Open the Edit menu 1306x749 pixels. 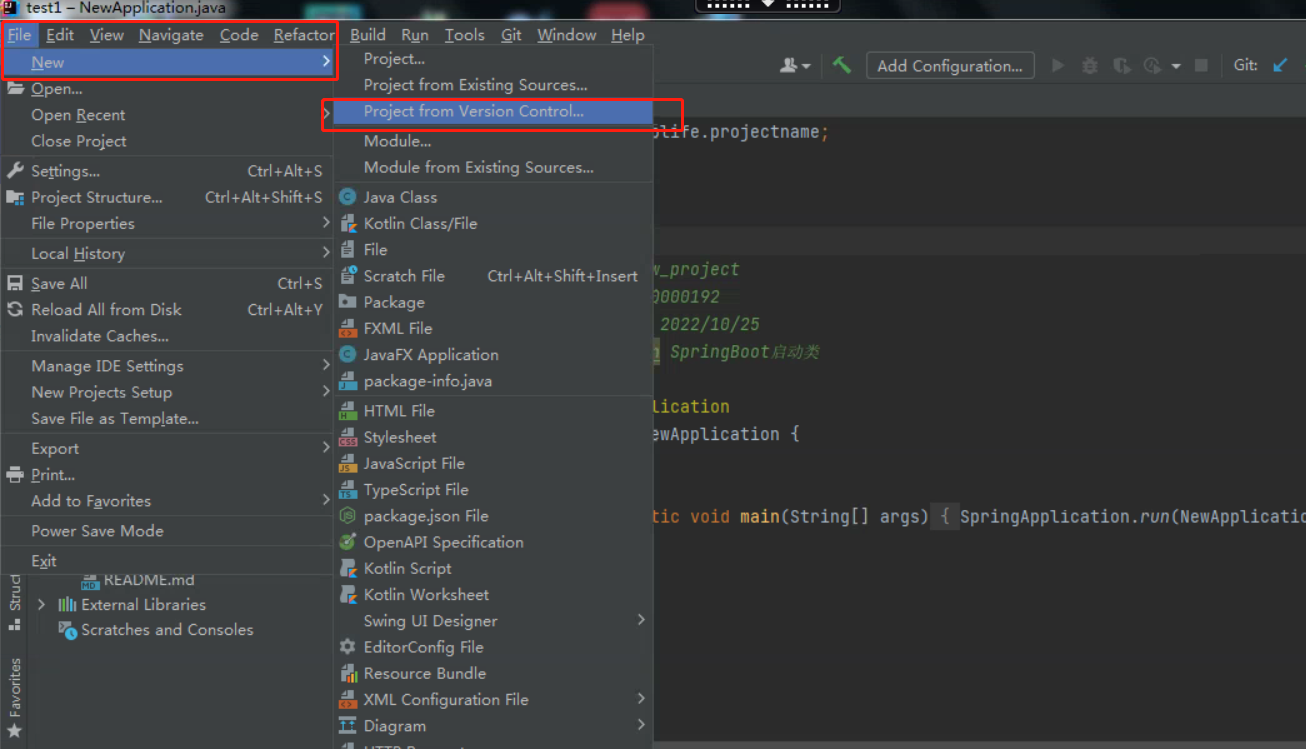(x=60, y=35)
